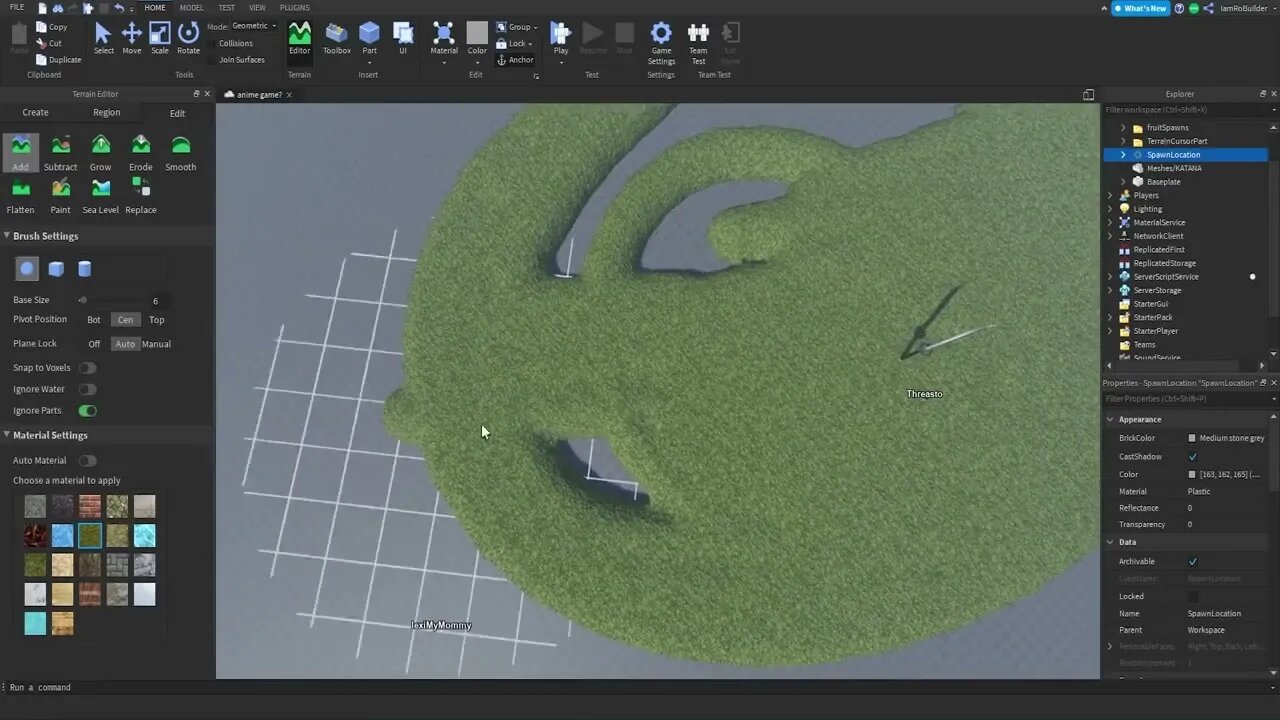Switch to the VIEW ribbon tab
Viewport: 1280px width, 720px height.
point(257,7)
